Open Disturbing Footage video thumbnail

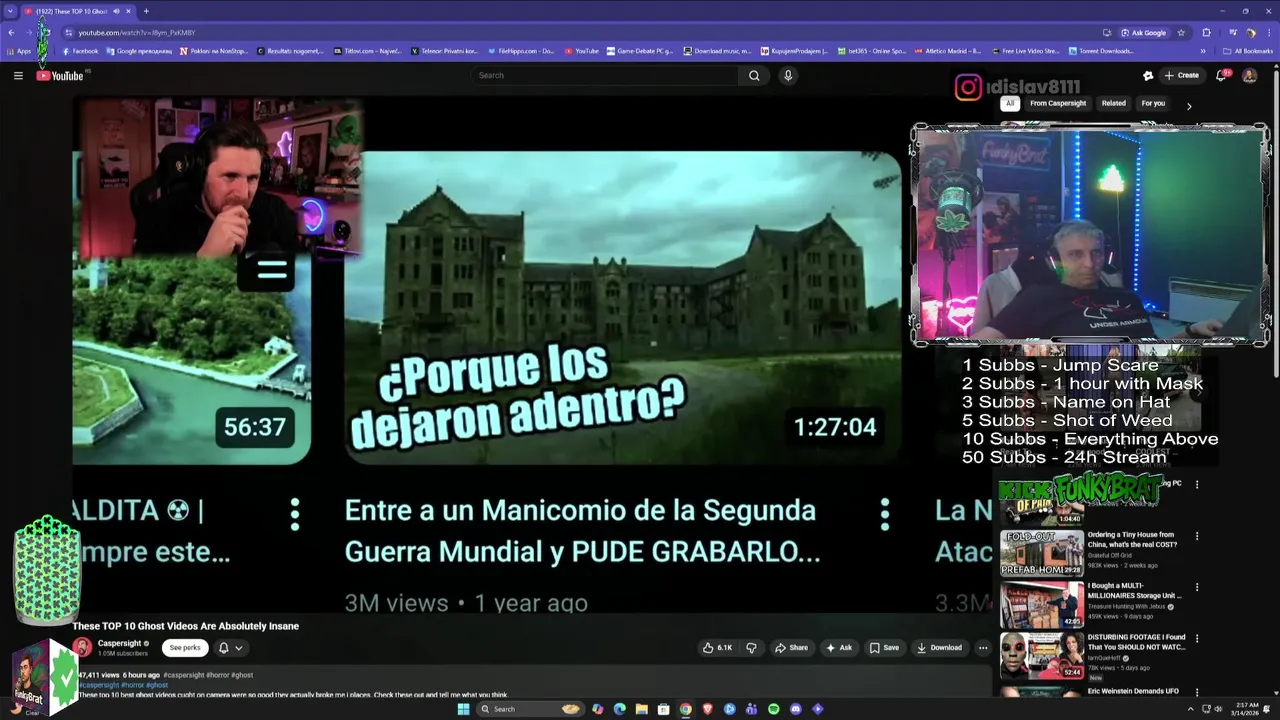(x=1042, y=655)
